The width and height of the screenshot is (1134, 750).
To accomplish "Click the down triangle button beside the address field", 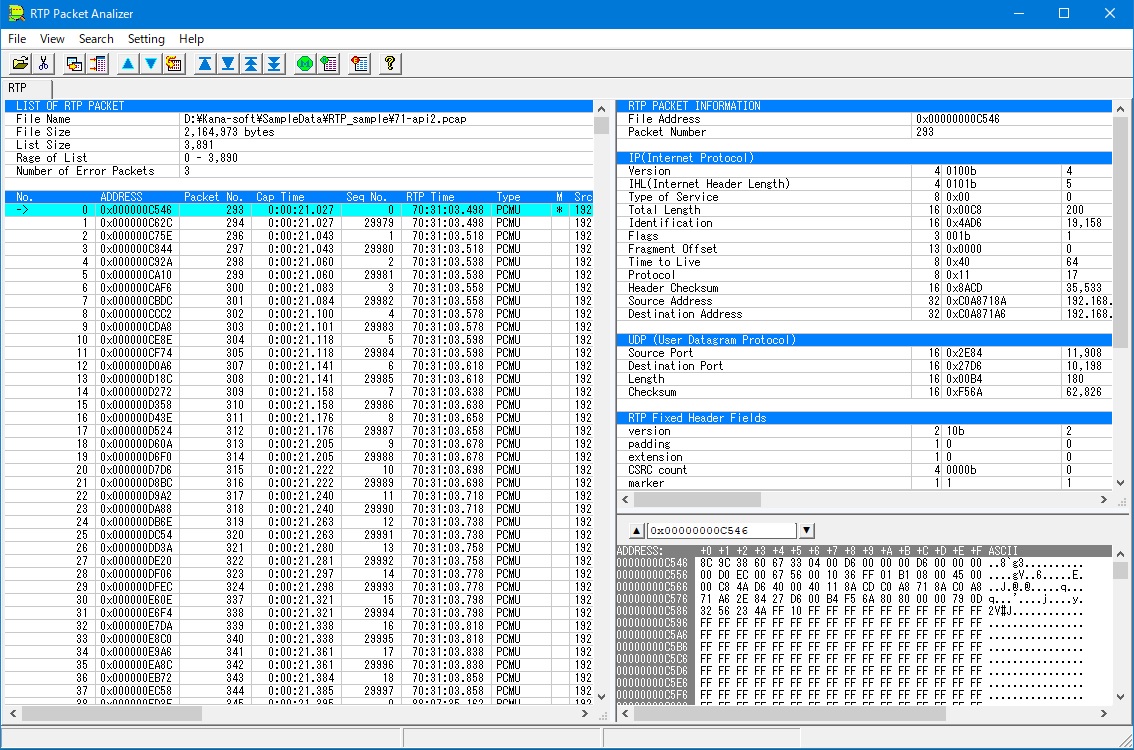I will click(x=806, y=530).
